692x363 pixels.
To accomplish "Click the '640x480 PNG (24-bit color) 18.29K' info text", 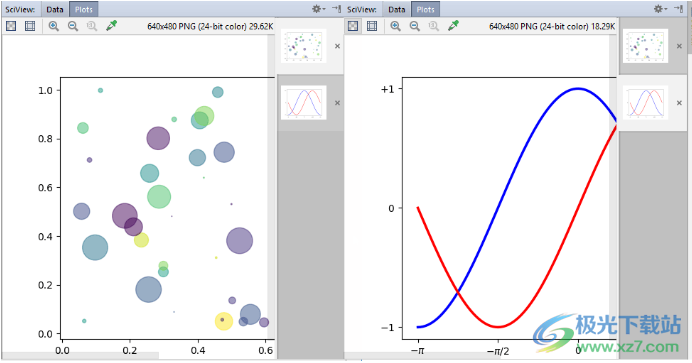I will pyautogui.click(x=552, y=26).
